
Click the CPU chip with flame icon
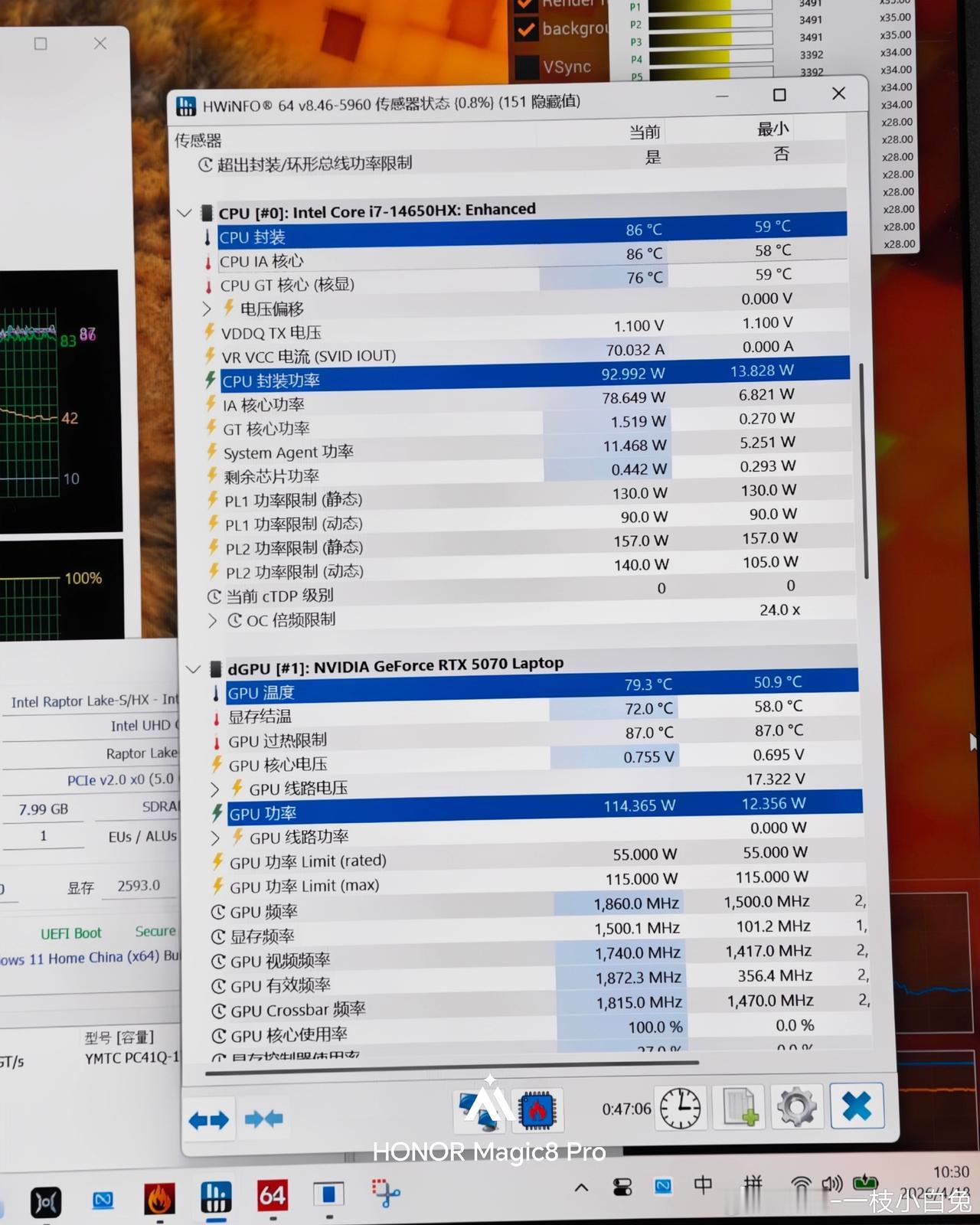click(537, 1110)
